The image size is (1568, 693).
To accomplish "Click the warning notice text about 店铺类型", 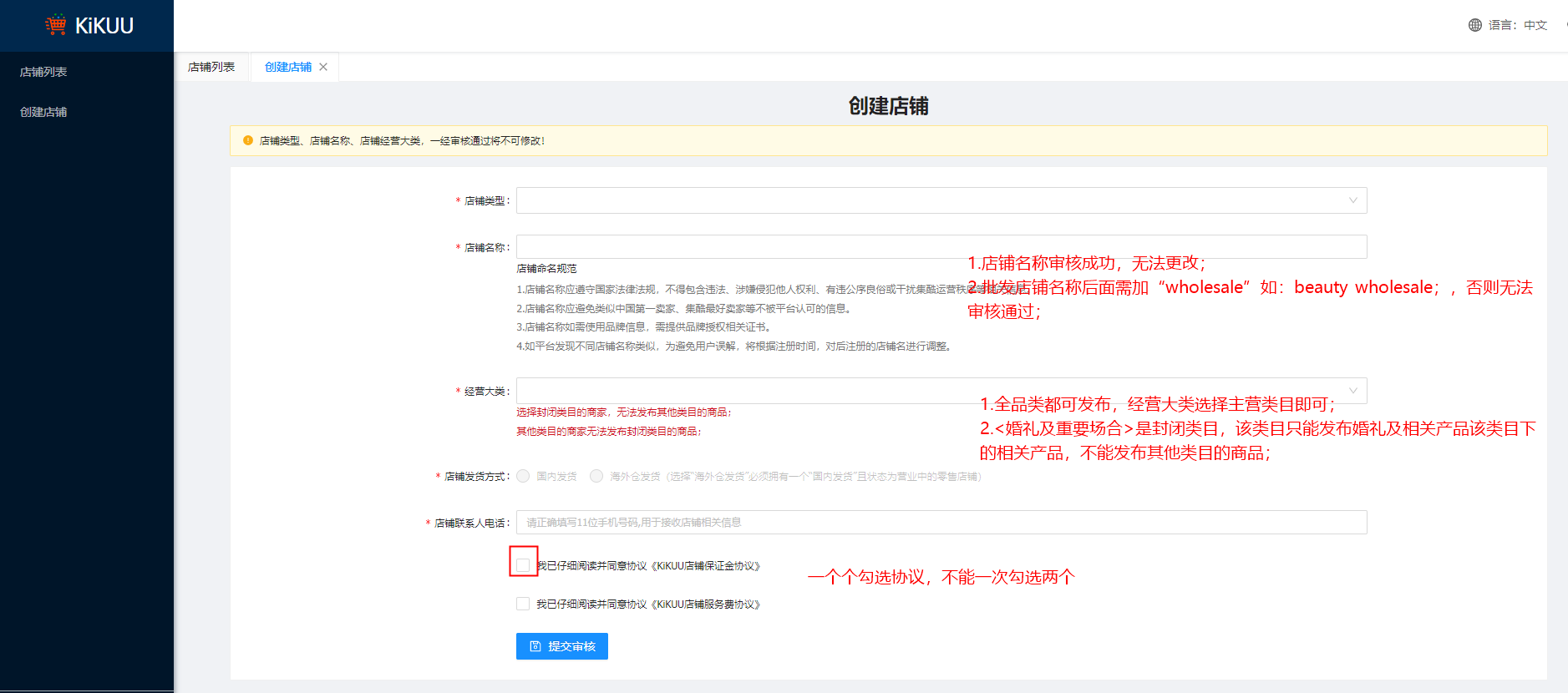I will [x=402, y=141].
